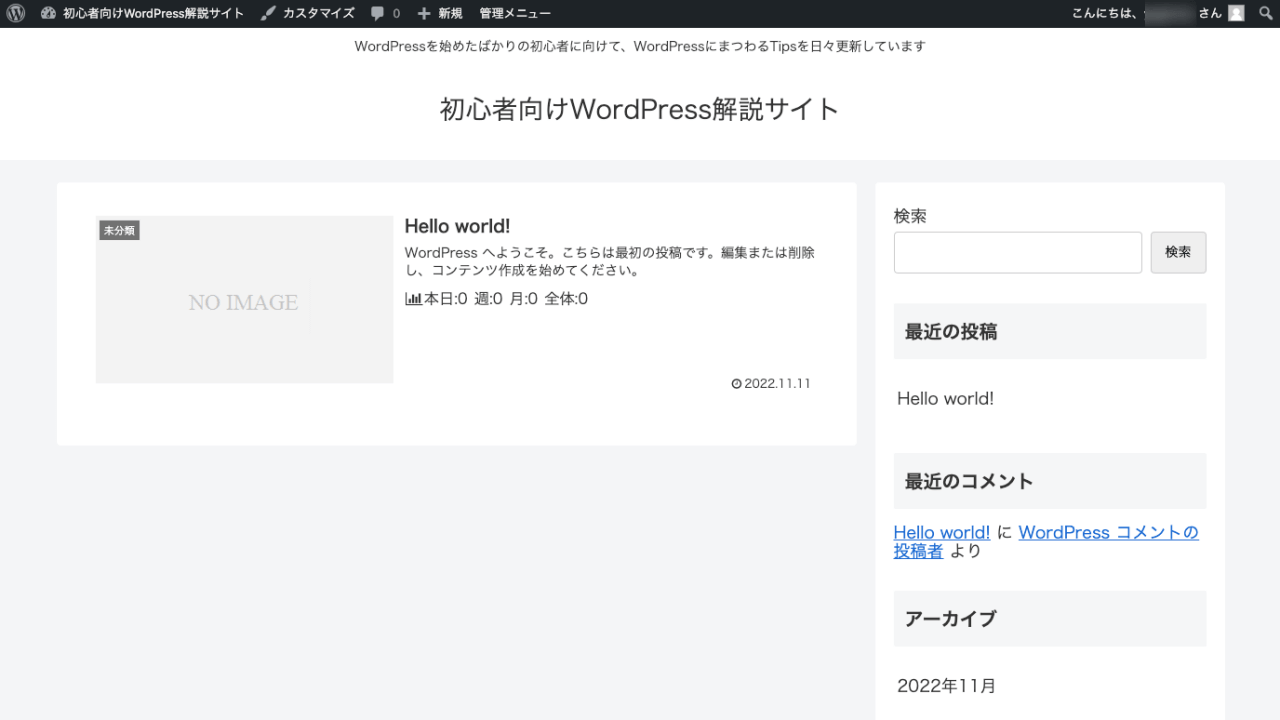This screenshot has height=720, width=1280.
Task: Click the customize paintbrush icon
Action: [268, 13]
